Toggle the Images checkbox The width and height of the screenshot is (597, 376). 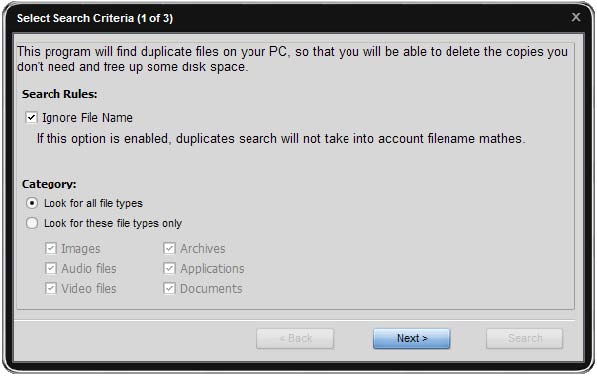coord(51,249)
